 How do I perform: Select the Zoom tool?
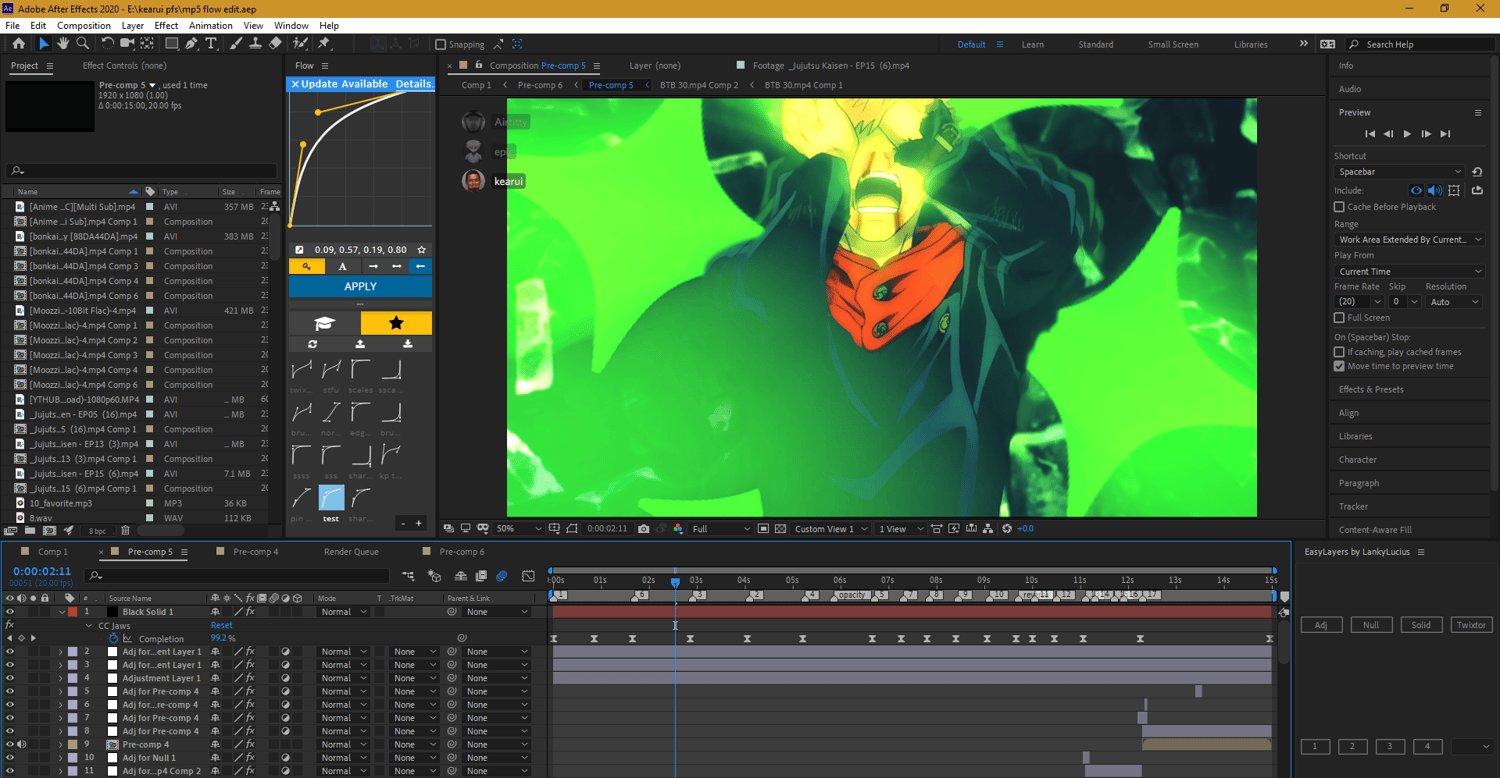click(x=83, y=44)
